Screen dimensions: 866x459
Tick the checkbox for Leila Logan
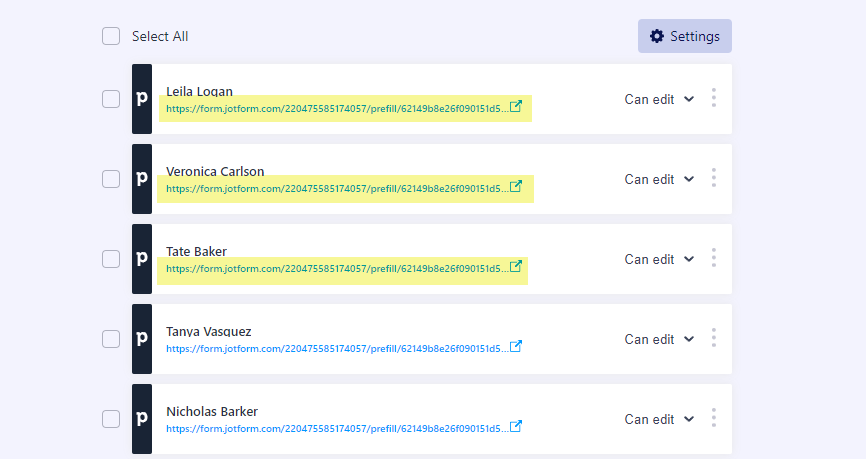tap(111, 99)
